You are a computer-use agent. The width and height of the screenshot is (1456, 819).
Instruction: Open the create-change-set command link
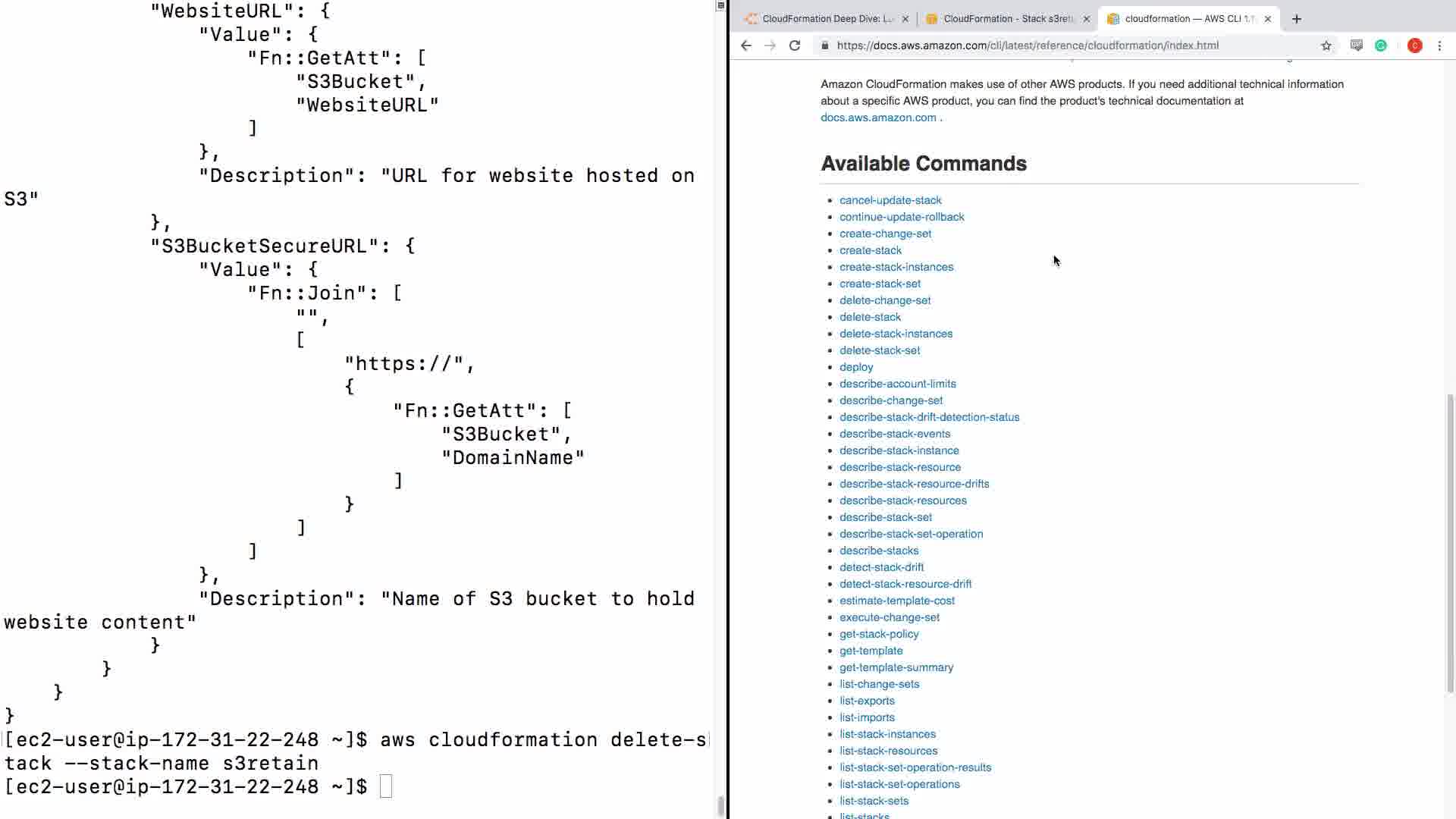(885, 234)
